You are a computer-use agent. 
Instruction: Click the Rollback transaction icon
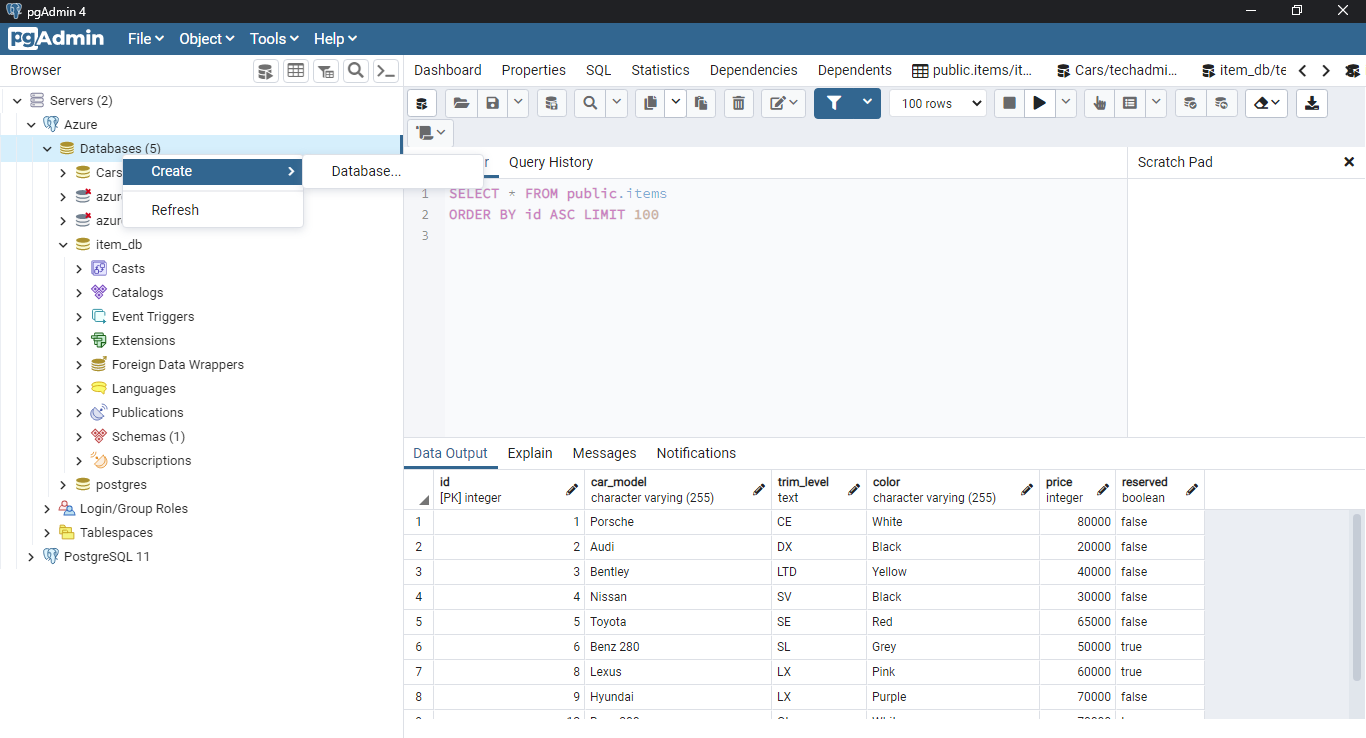click(1221, 103)
